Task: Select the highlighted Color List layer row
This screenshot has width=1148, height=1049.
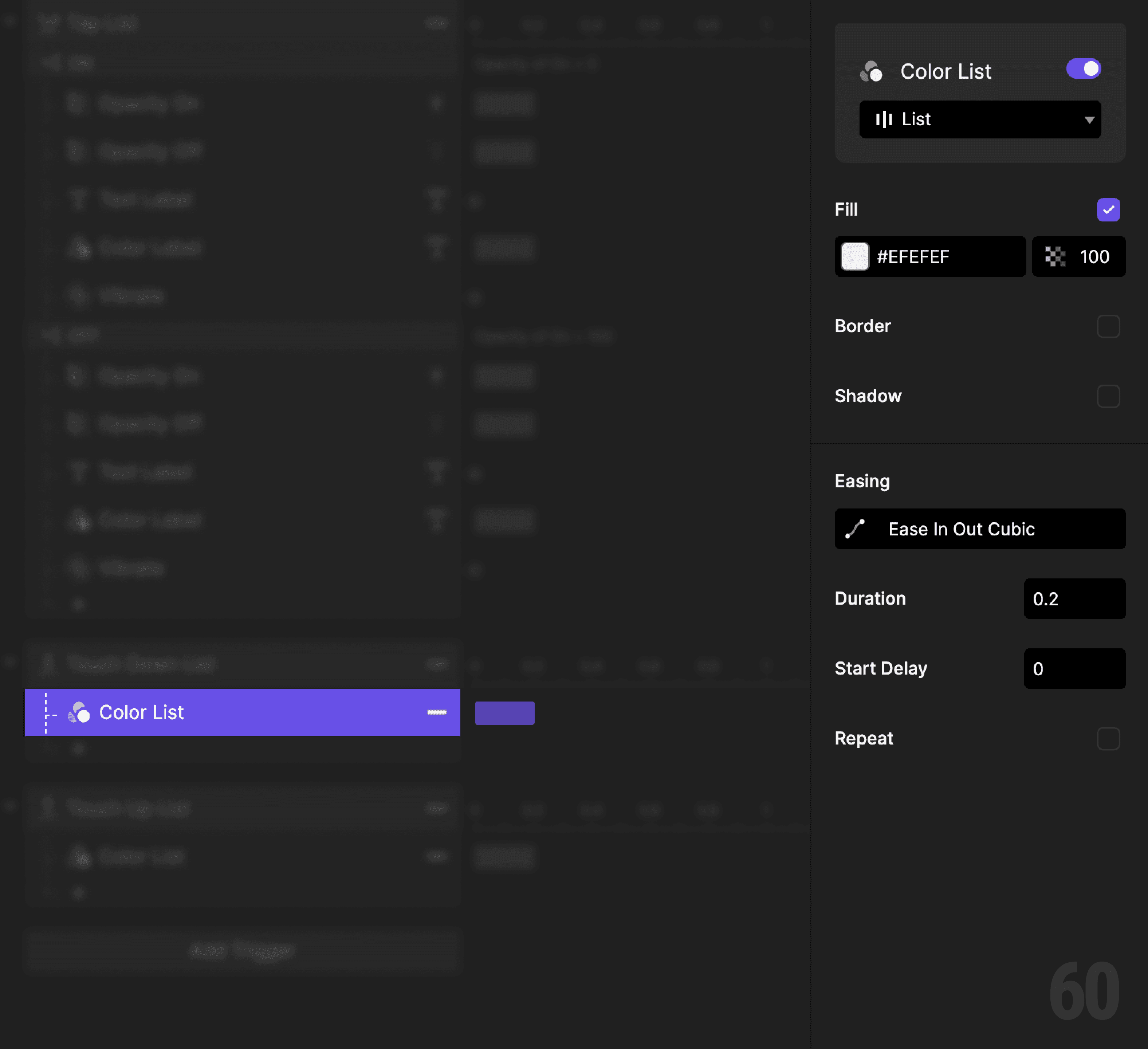Action: [x=199, y=712]
